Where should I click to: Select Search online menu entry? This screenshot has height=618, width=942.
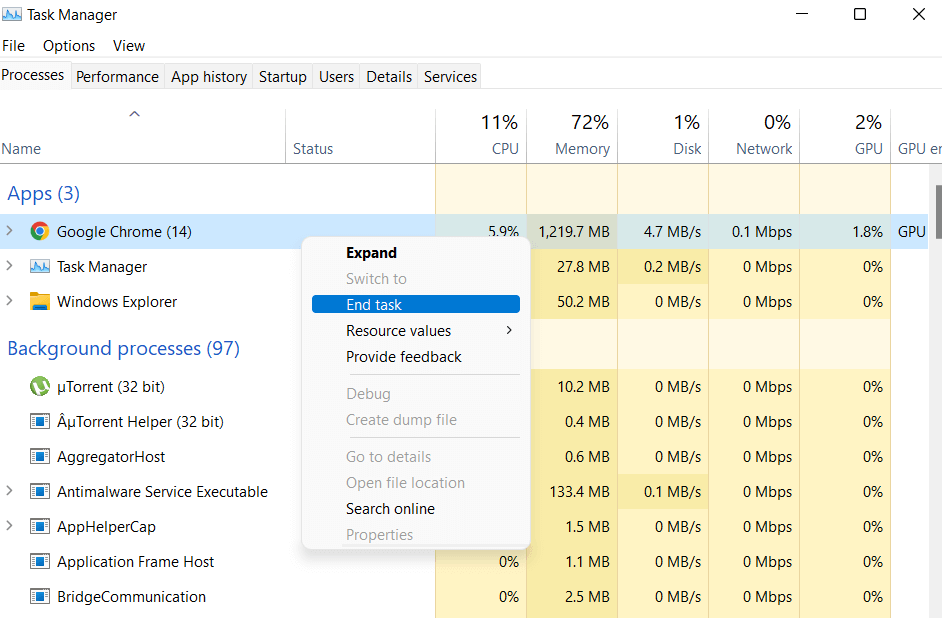coord(416,509)
